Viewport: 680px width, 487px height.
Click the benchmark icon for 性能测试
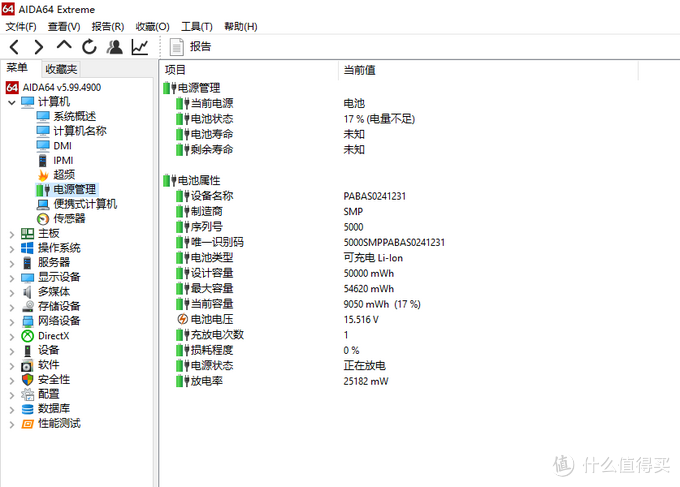(27, 424)
